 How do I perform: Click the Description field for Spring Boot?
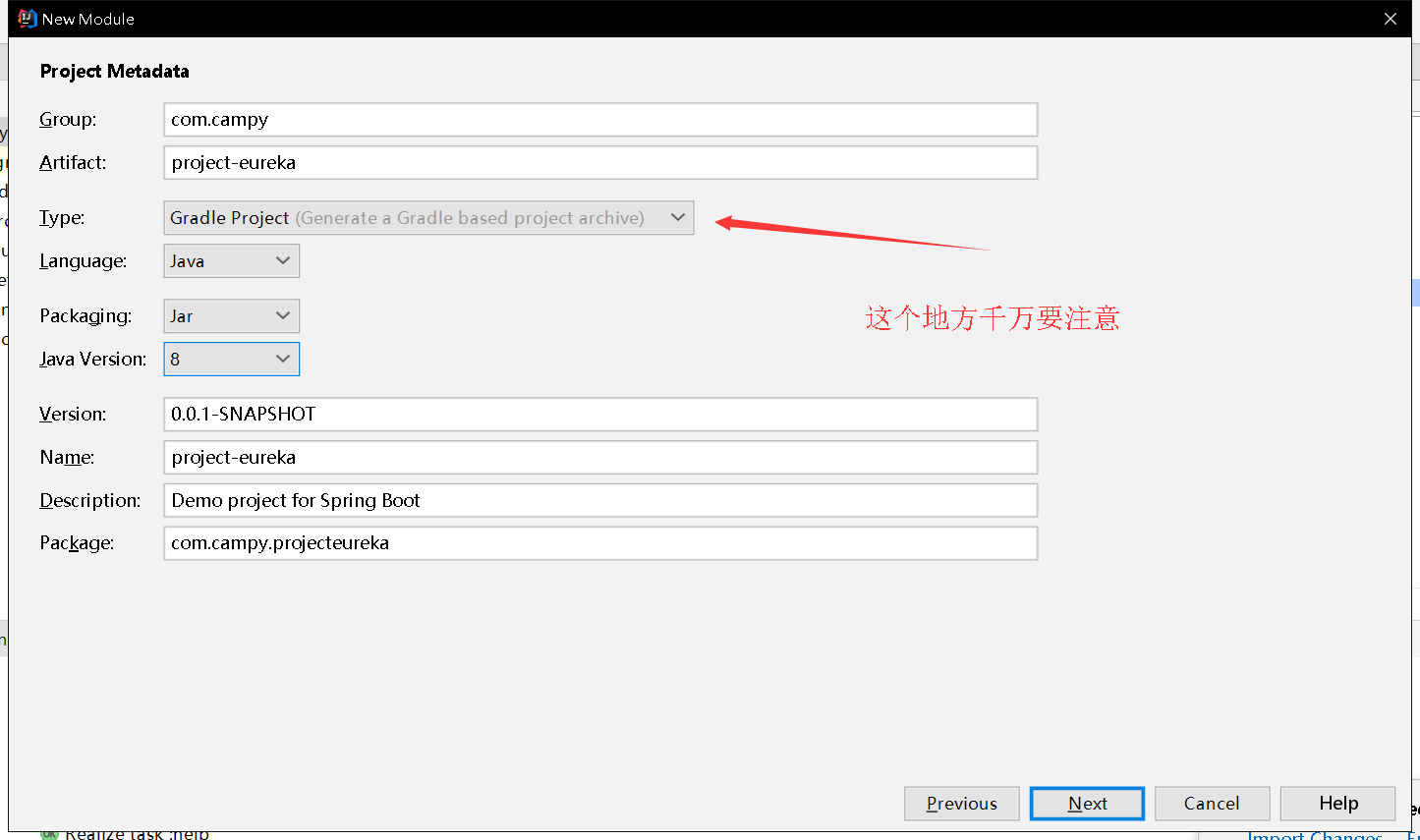pyautogui.click(x=599, y=500)
